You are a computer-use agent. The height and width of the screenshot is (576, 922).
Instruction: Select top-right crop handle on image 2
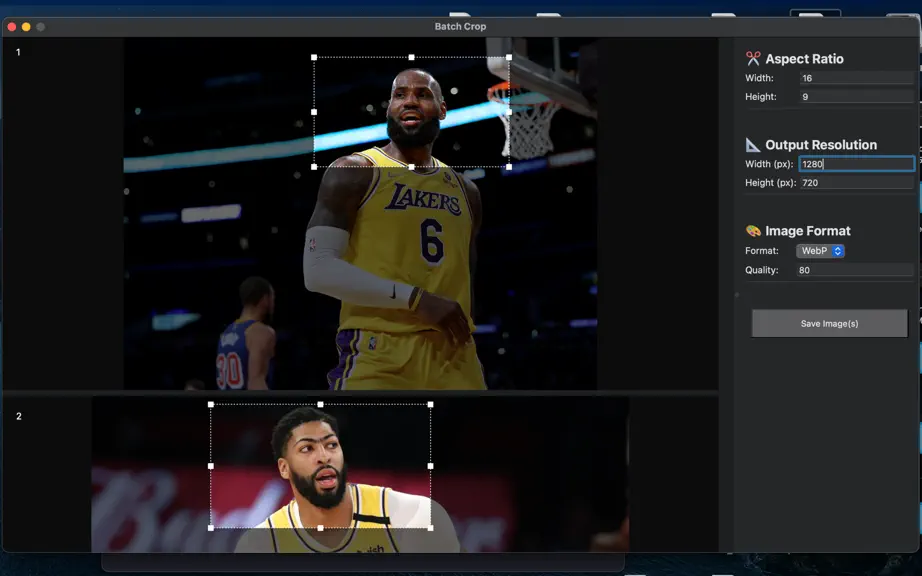(430, 404)
